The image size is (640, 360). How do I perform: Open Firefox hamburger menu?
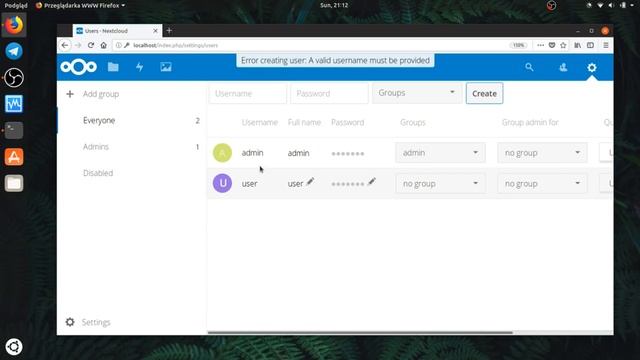(606, 45)
